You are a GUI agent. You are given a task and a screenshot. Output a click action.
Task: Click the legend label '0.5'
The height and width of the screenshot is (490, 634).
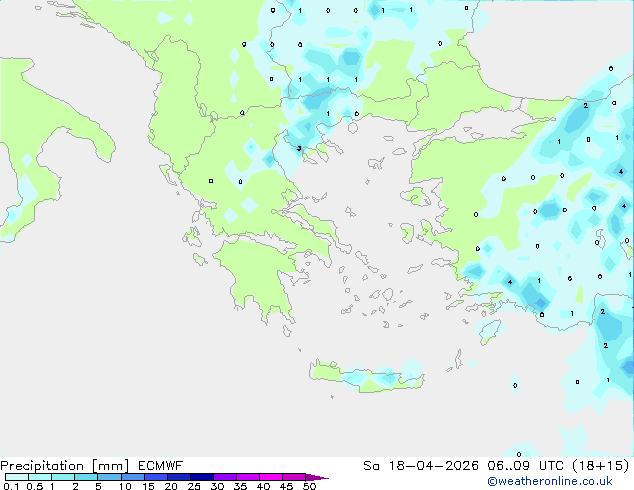pos(35,486)
